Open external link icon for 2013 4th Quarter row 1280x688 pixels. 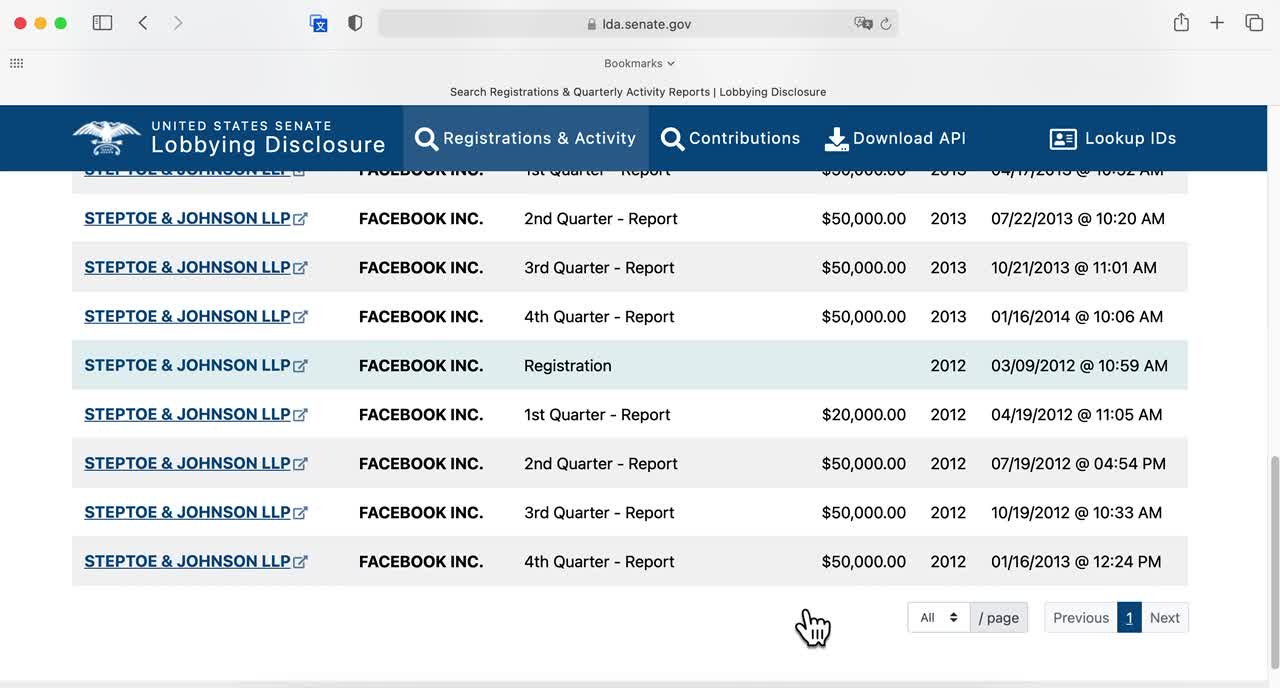pos(301,317)
